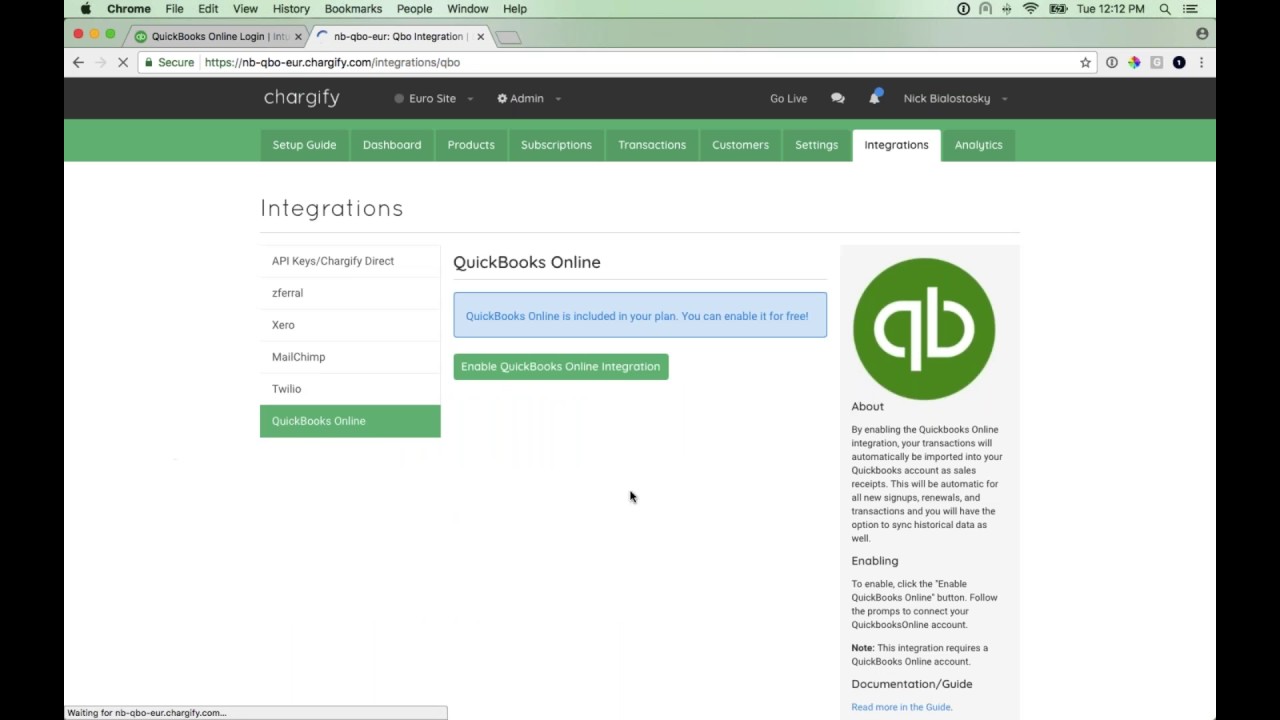This screenshot has height=720, width=1280.
Task: Open Spotlight search in the menu bar
Action: coord(1165,9)
